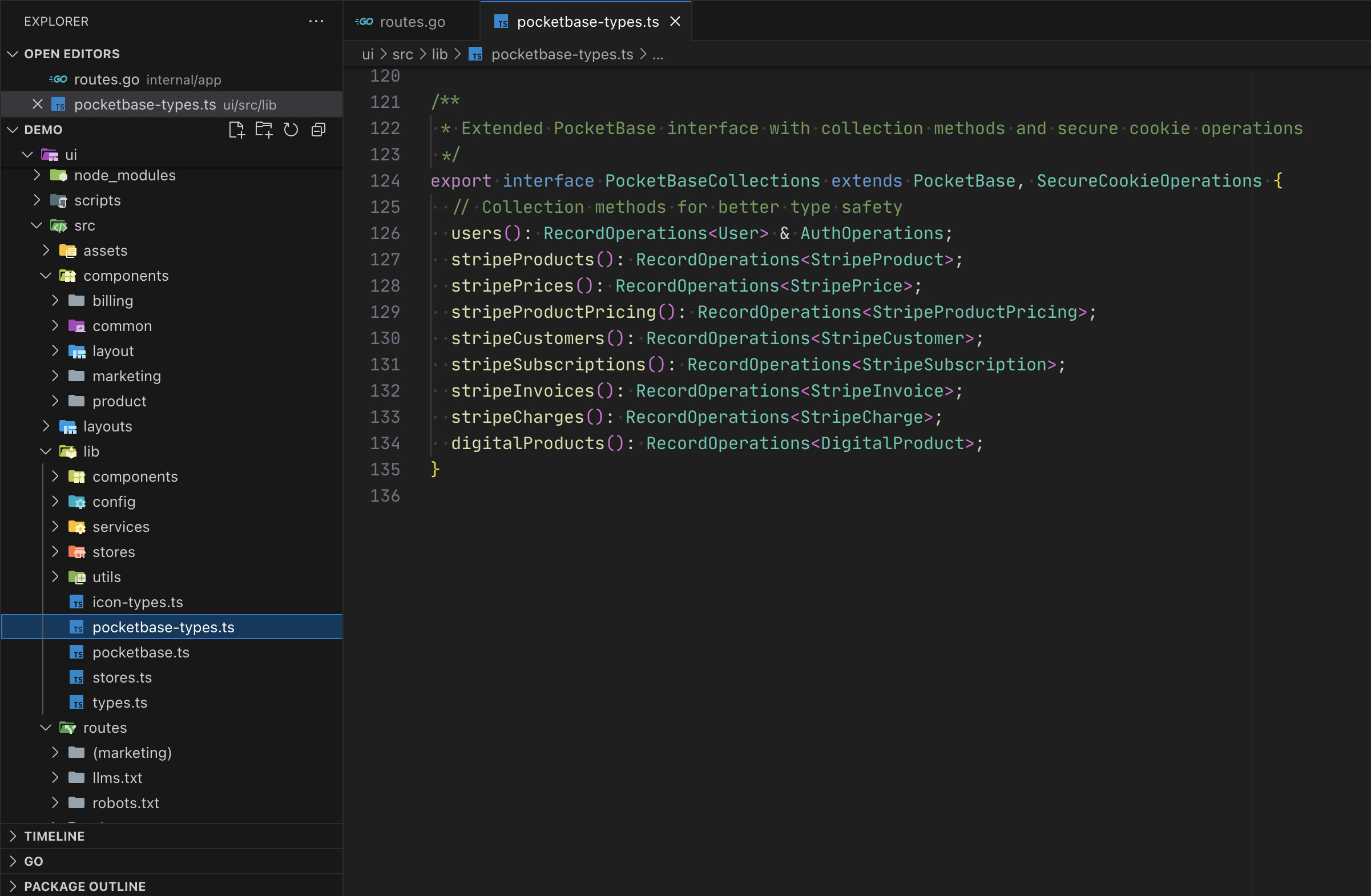
Task: Open the Explorer more actions ellipsis
Action: (316, 21)
